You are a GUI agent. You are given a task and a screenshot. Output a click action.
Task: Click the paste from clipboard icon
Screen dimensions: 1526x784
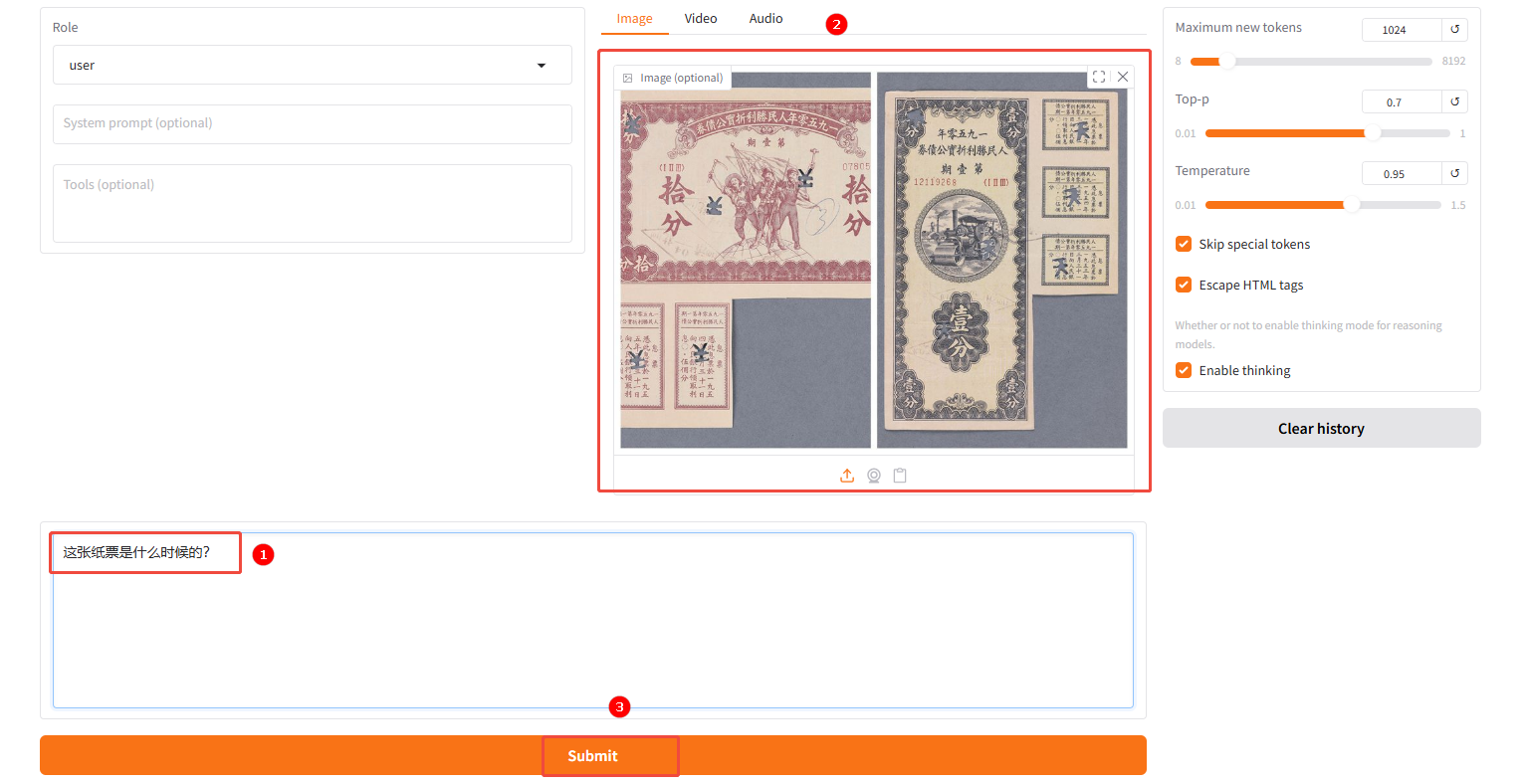coord(900,476)
